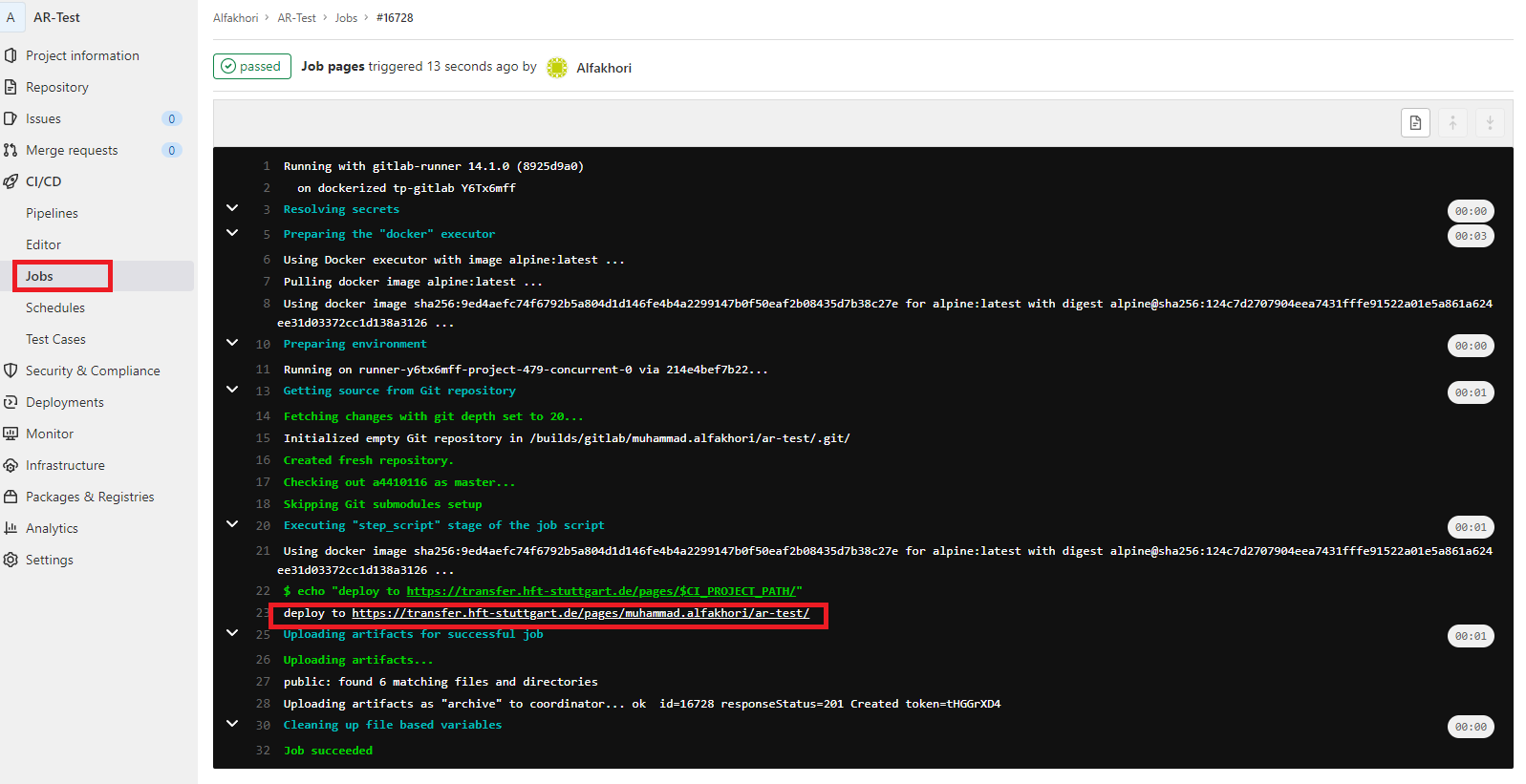Viewport: 1526px width, 784px height.
Task: Collapse the Getting source from Git section
Action: (x=232, y=390)
